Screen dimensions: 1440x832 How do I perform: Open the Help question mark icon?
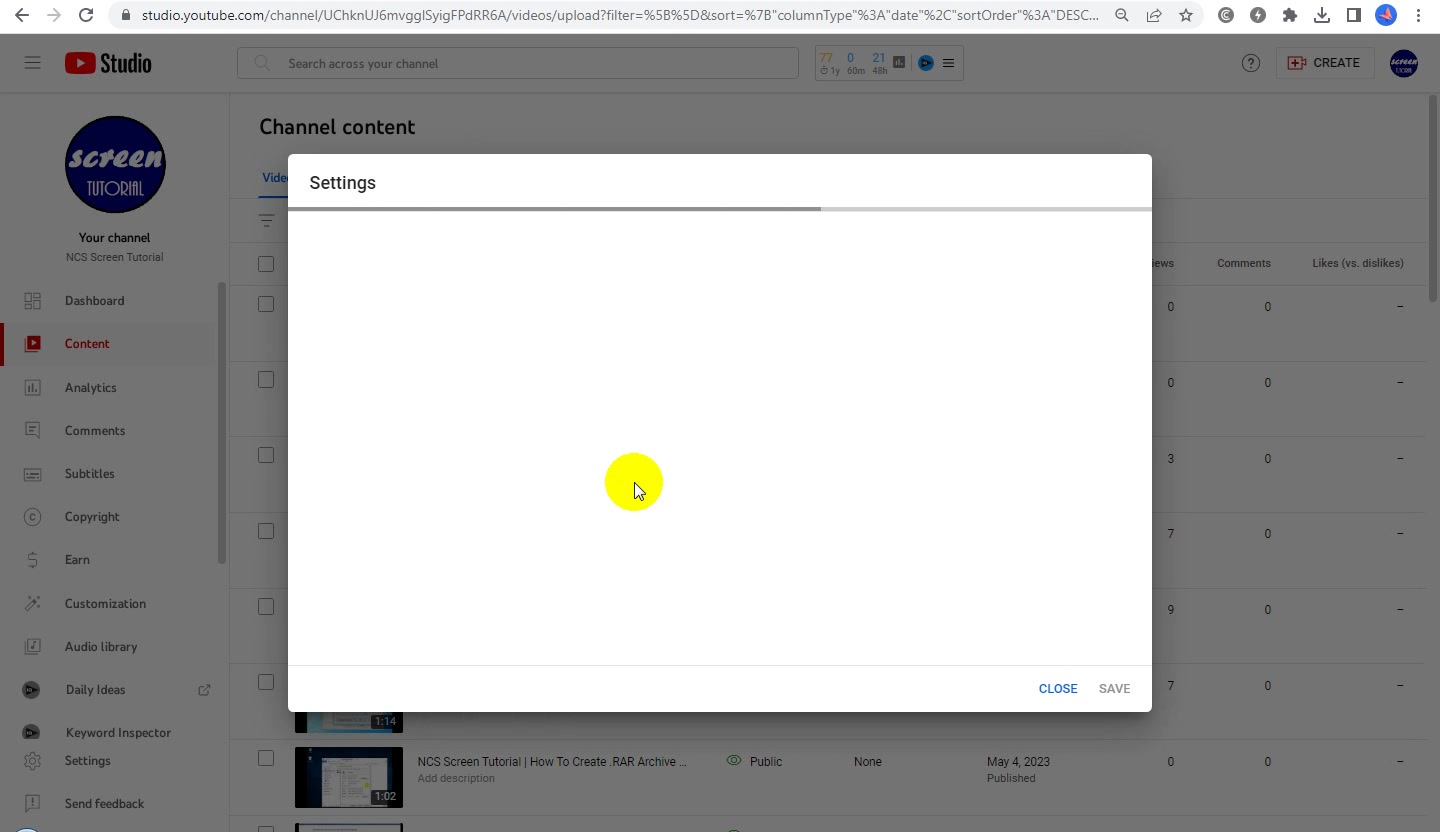click(1251, 63)
